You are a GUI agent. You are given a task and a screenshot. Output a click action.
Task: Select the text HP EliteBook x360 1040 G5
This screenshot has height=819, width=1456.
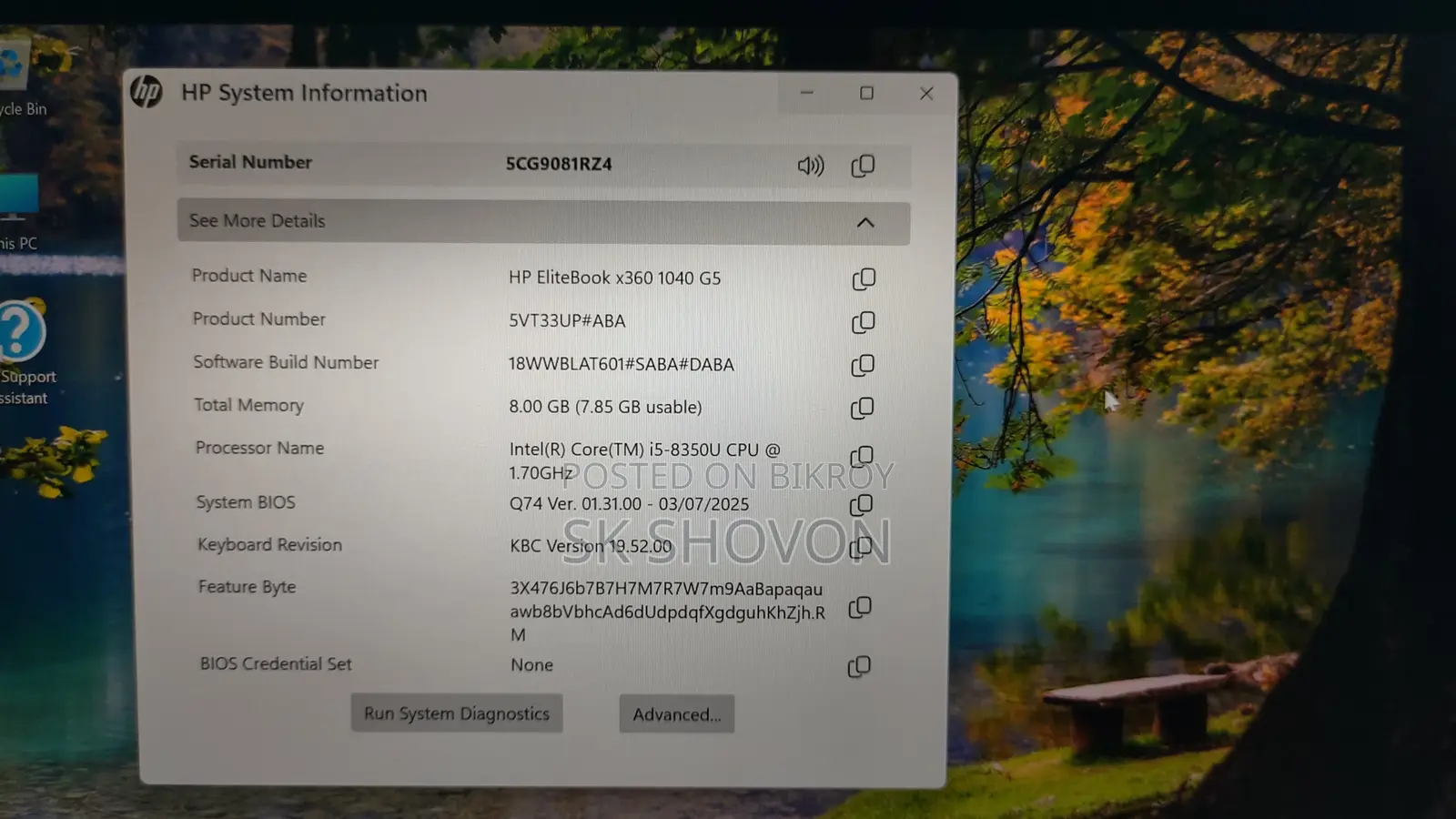[x=614, y=278]
